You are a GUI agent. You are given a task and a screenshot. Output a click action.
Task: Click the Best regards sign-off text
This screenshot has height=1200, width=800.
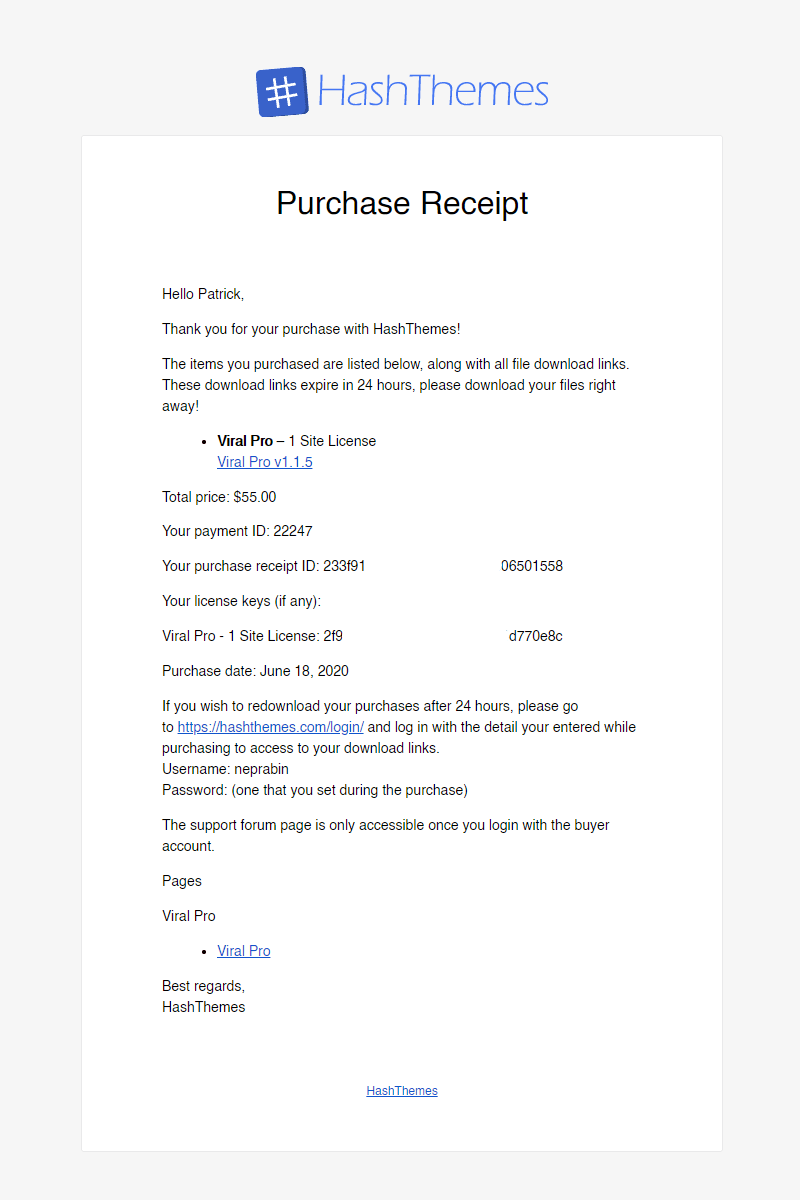[x=203, y=986]
